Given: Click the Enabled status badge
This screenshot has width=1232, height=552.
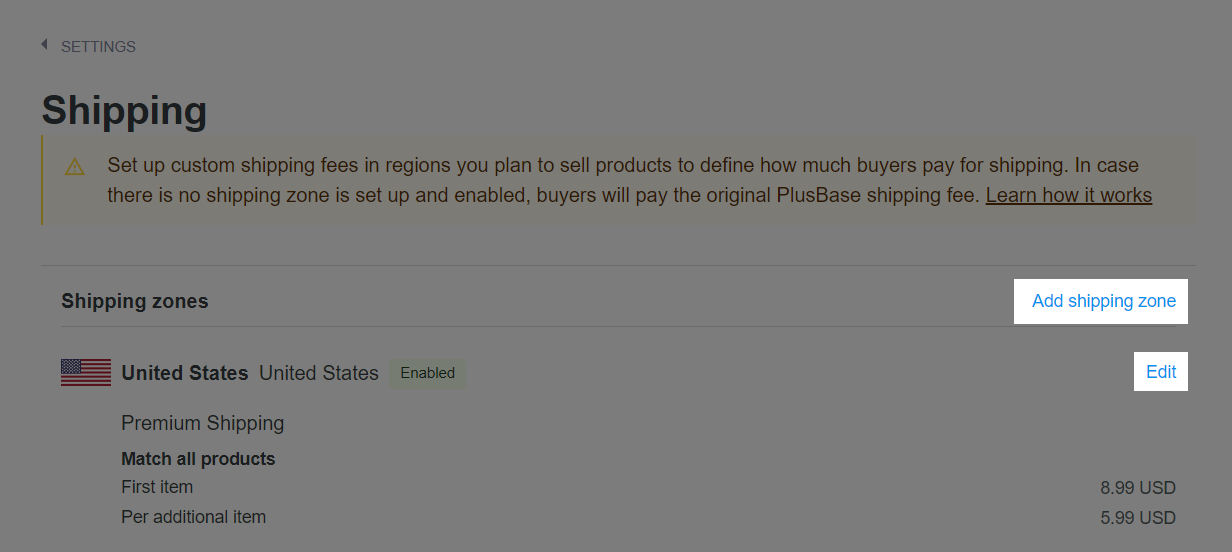Looking at the screenshot, I should (x=427, y=373).
